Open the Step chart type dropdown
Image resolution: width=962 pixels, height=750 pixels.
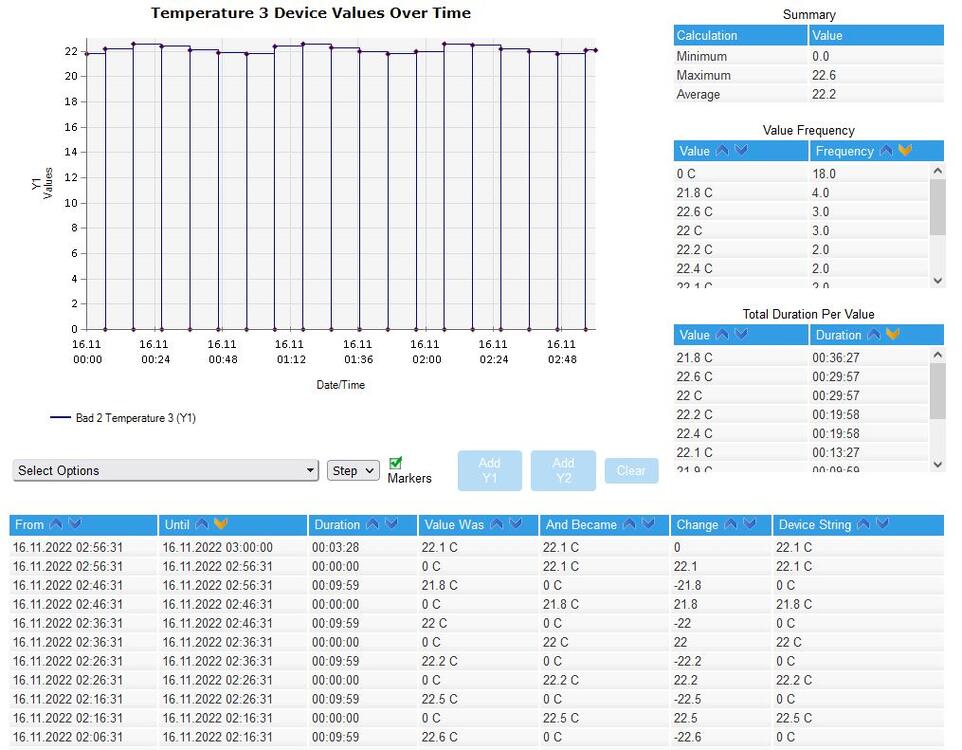pyautogui.click(x=353, y=471)
